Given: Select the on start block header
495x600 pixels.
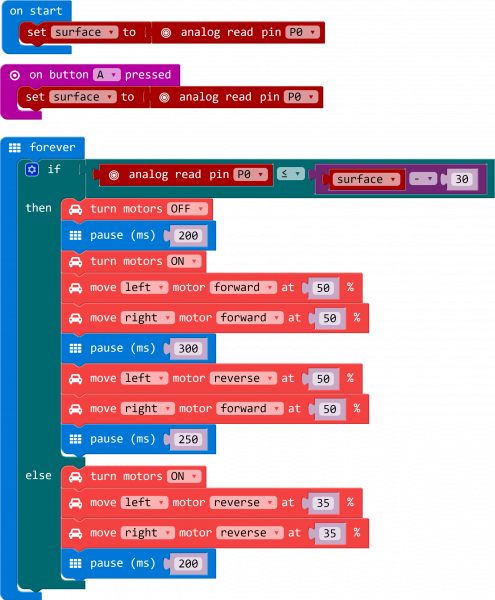Looking at the screenshot, I should click(x=36, y=11).
